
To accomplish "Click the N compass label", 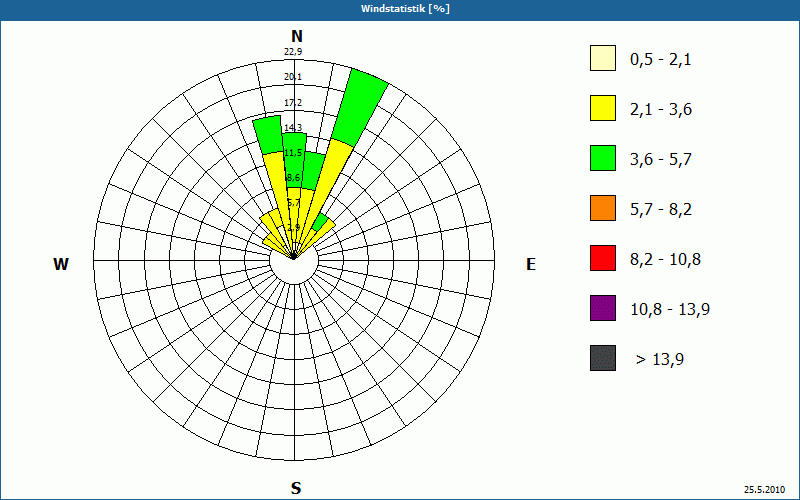I will (297, 36).
